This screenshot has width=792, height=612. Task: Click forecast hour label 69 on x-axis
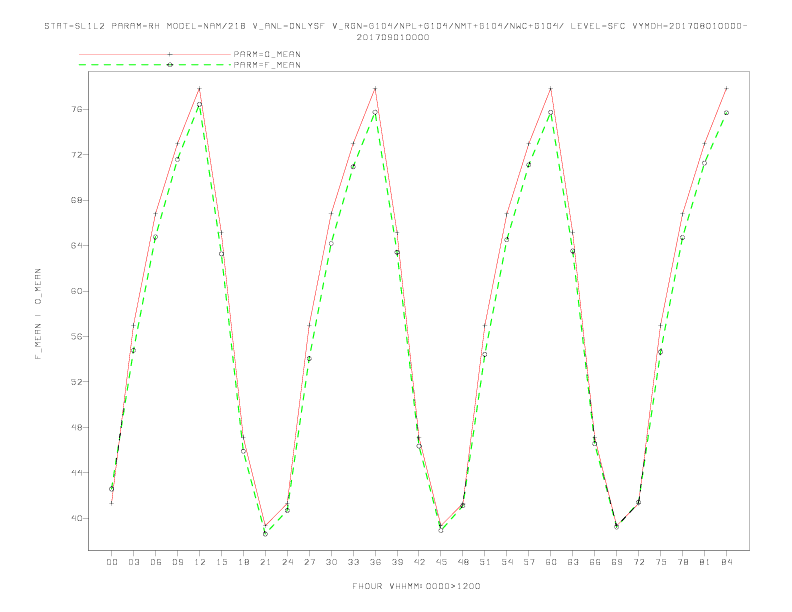617,562
